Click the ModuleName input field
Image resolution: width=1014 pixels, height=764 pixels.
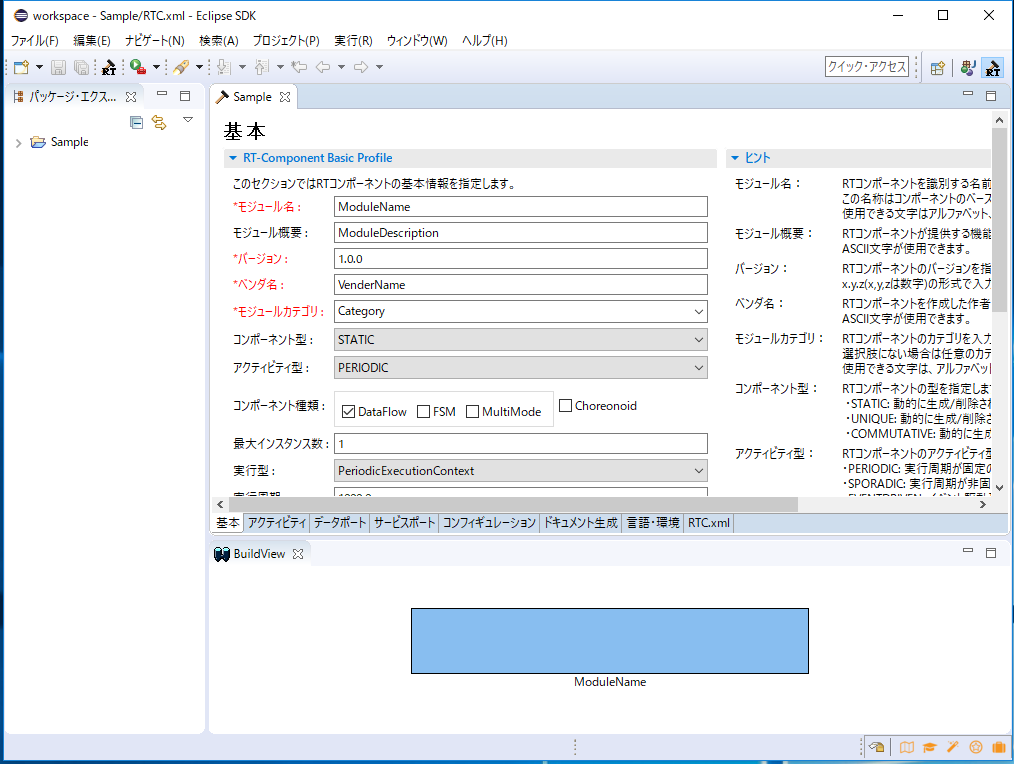pos(521,207)
